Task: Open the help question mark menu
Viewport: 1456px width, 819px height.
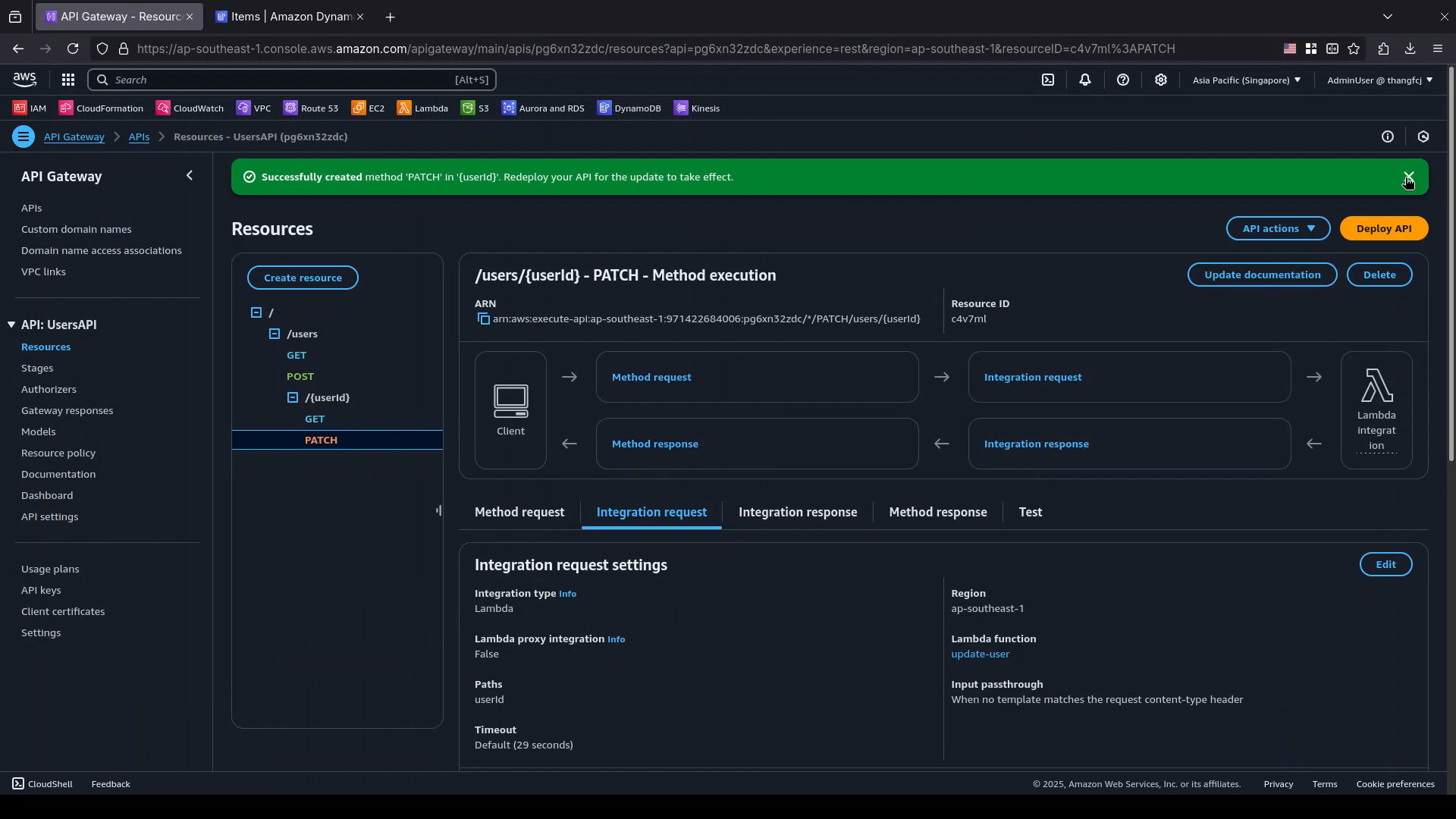Action: pyautogui.click(x=1123, y=80)
